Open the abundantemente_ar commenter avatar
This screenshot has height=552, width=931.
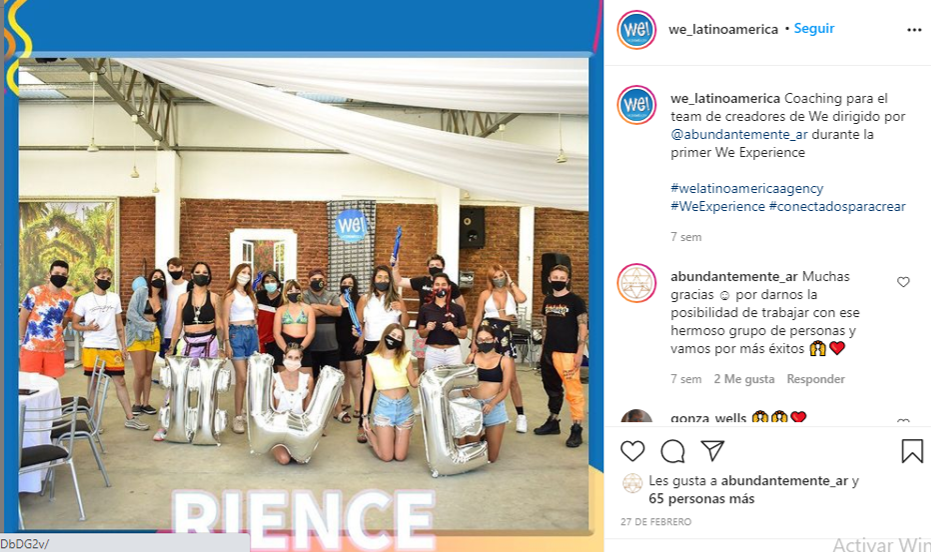click(x=636, y=283)
